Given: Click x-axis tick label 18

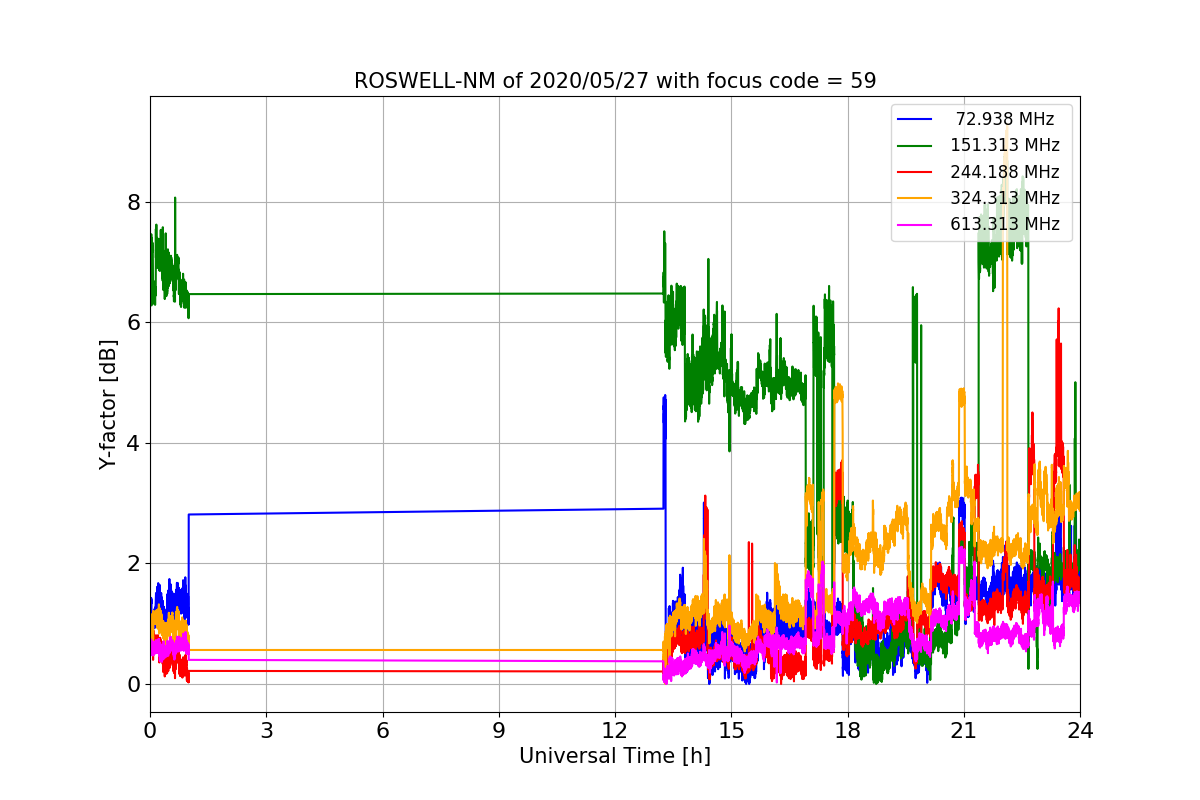Looking at the screenshot, I should click(x=847, y=730).
